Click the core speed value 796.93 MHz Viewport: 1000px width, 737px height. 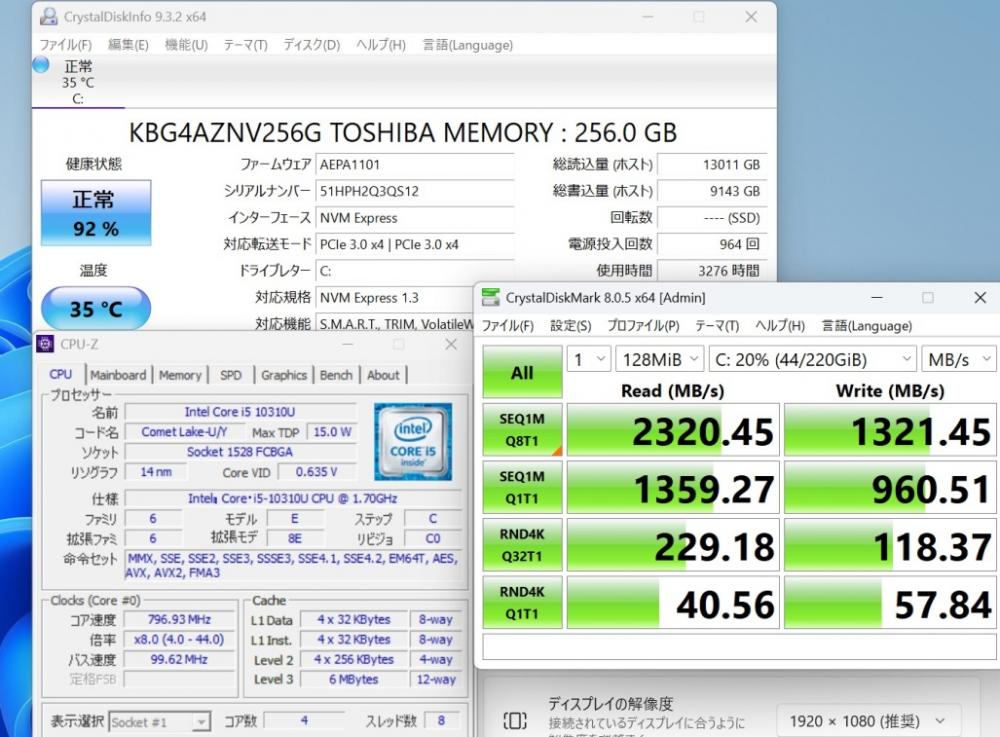coord(179,619)
